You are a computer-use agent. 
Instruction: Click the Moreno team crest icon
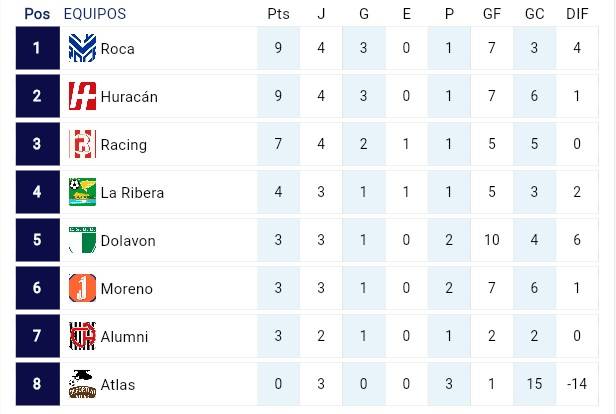(x=81, y=288)
